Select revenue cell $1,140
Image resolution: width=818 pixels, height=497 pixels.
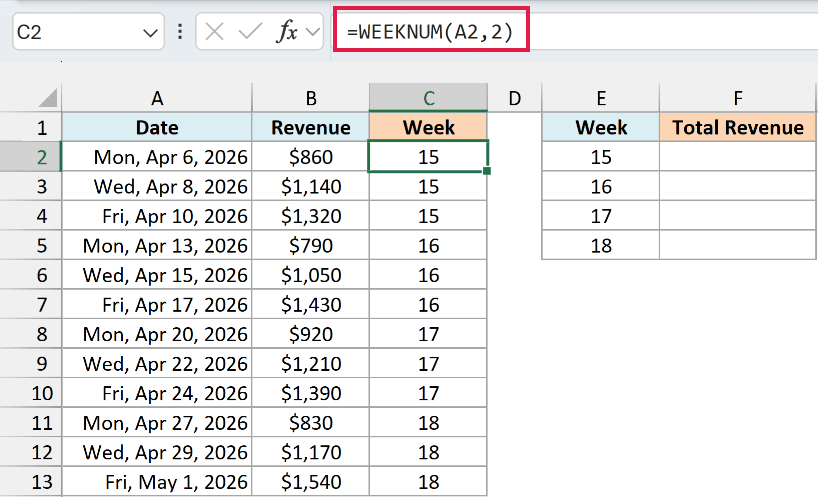[x=310, y=187]
